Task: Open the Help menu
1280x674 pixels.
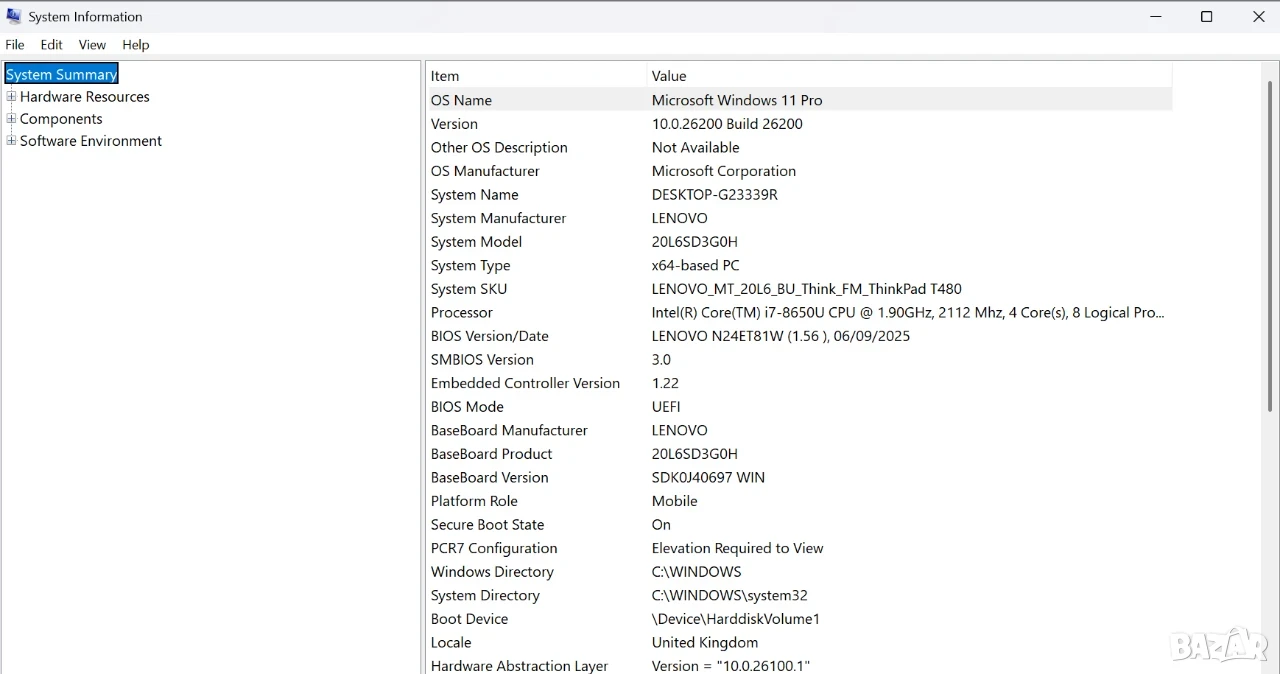Action: pyautogui.click(x=136, y=45)
